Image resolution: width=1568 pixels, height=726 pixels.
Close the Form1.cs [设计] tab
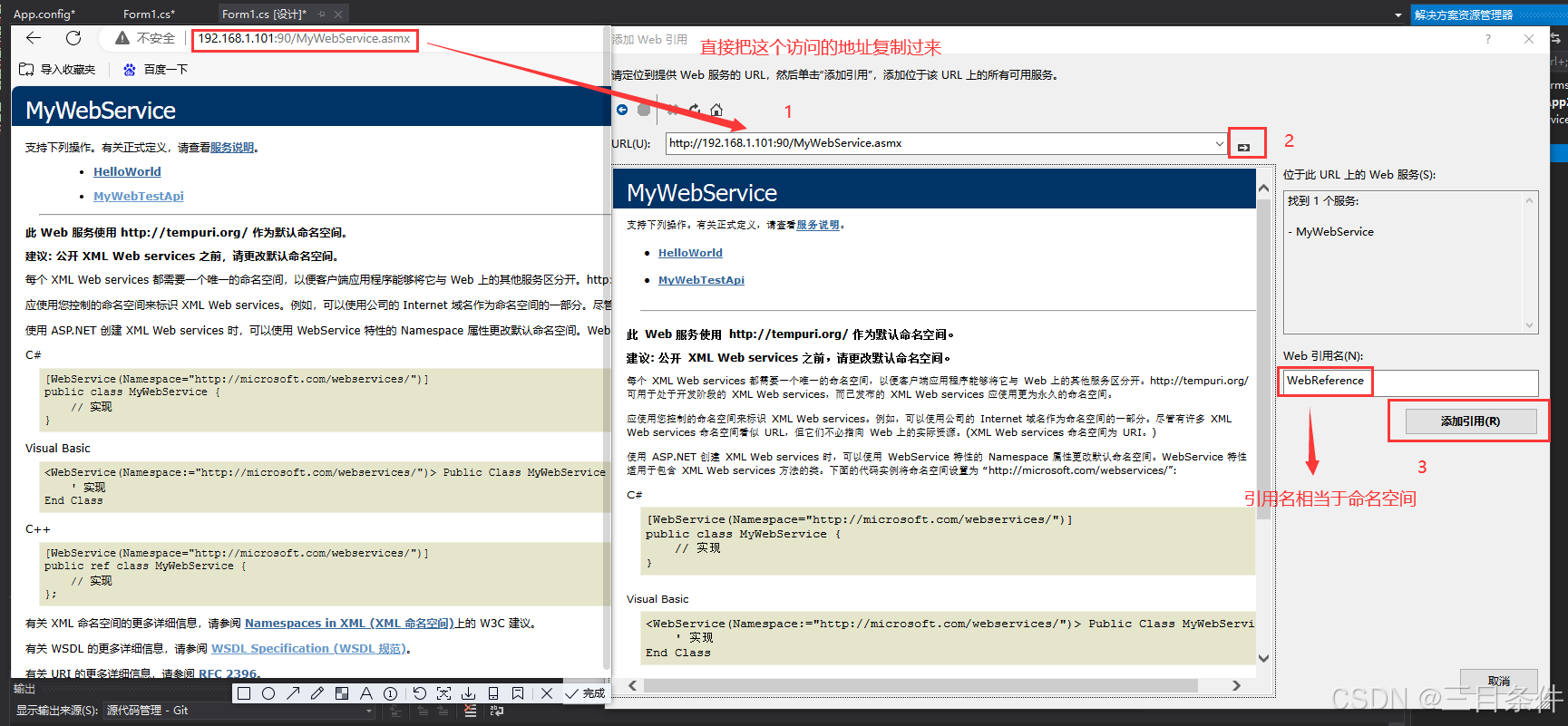pos(338,15)
